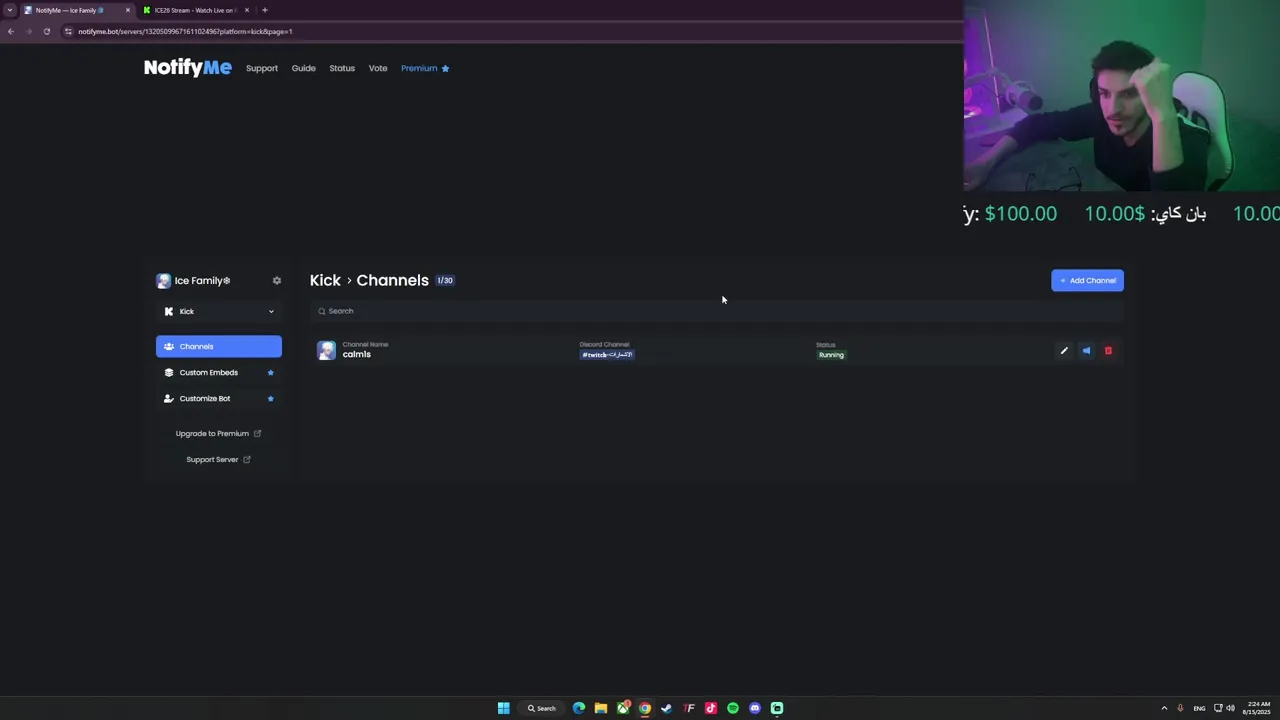Click the #twitch Discord channel tag
The height and width of the screenshot is (720, 1280).
[607, 355]
